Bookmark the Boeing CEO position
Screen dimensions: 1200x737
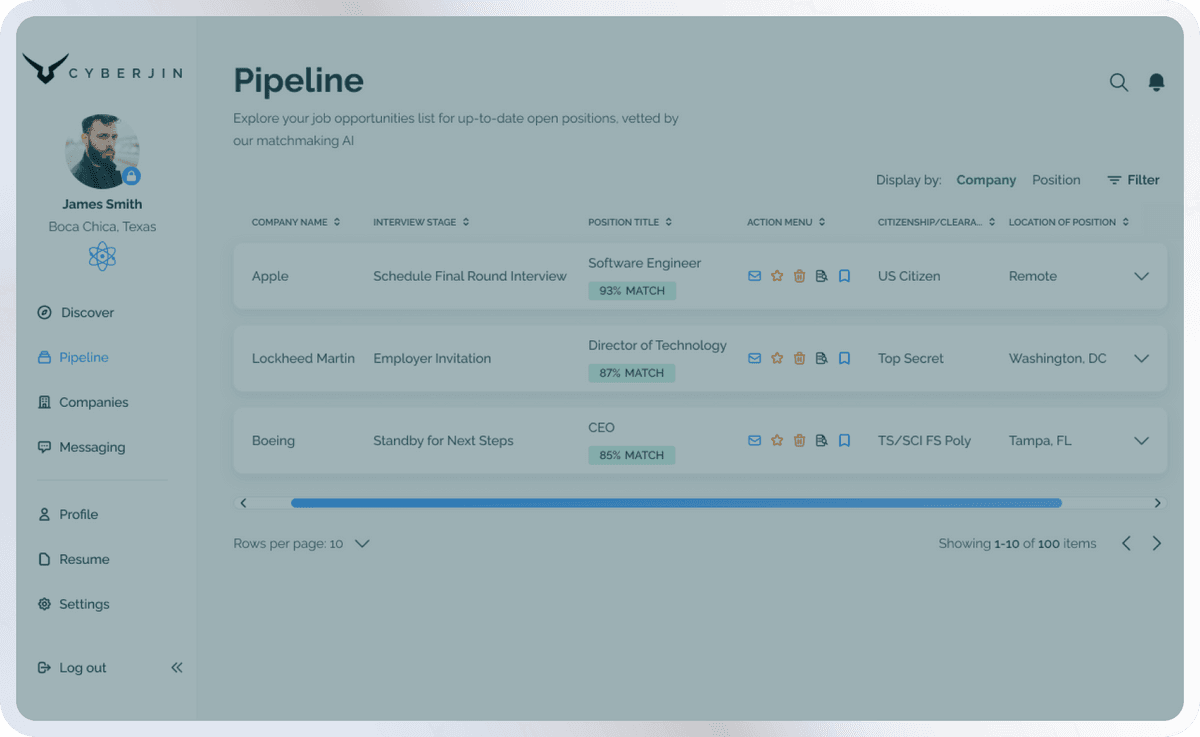pyautogui.click(x=844, y=440)
